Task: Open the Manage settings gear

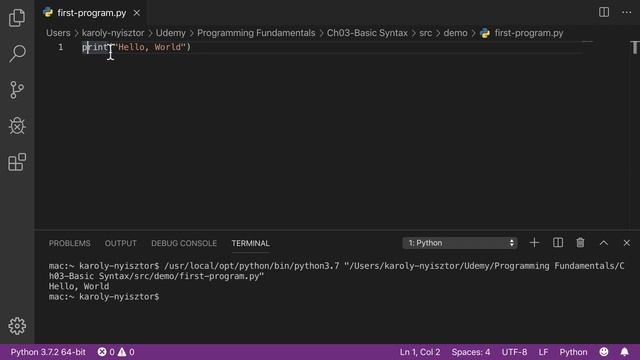Action: pos(17,326)
